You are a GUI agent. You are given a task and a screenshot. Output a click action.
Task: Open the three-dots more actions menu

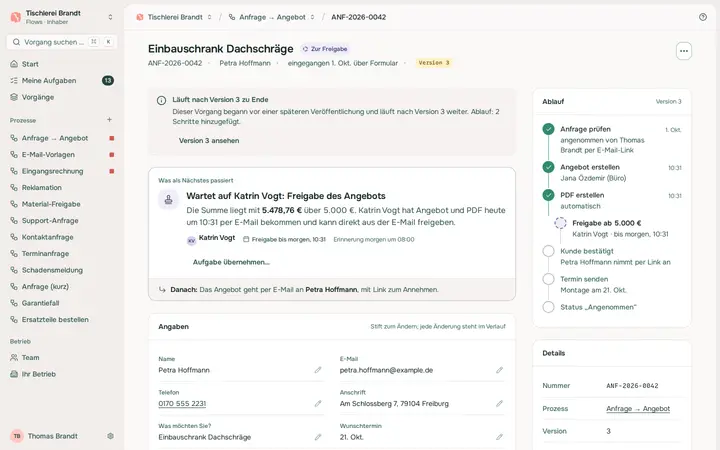[x=684, y=51]
